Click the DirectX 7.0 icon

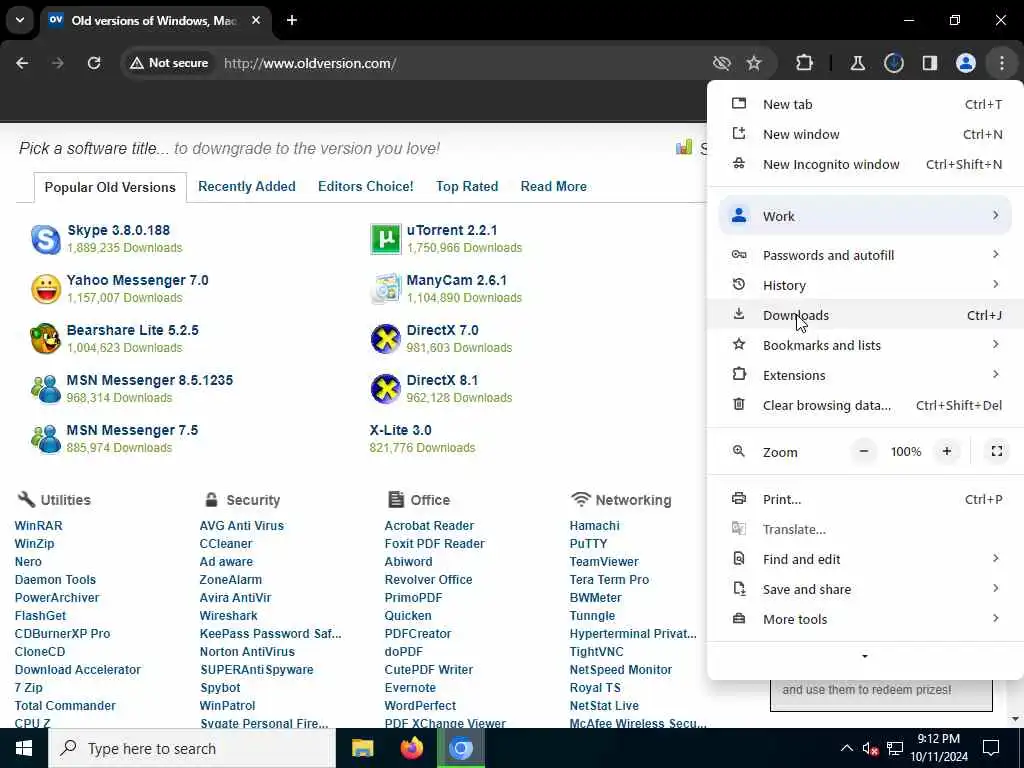(x=385, y=338)
